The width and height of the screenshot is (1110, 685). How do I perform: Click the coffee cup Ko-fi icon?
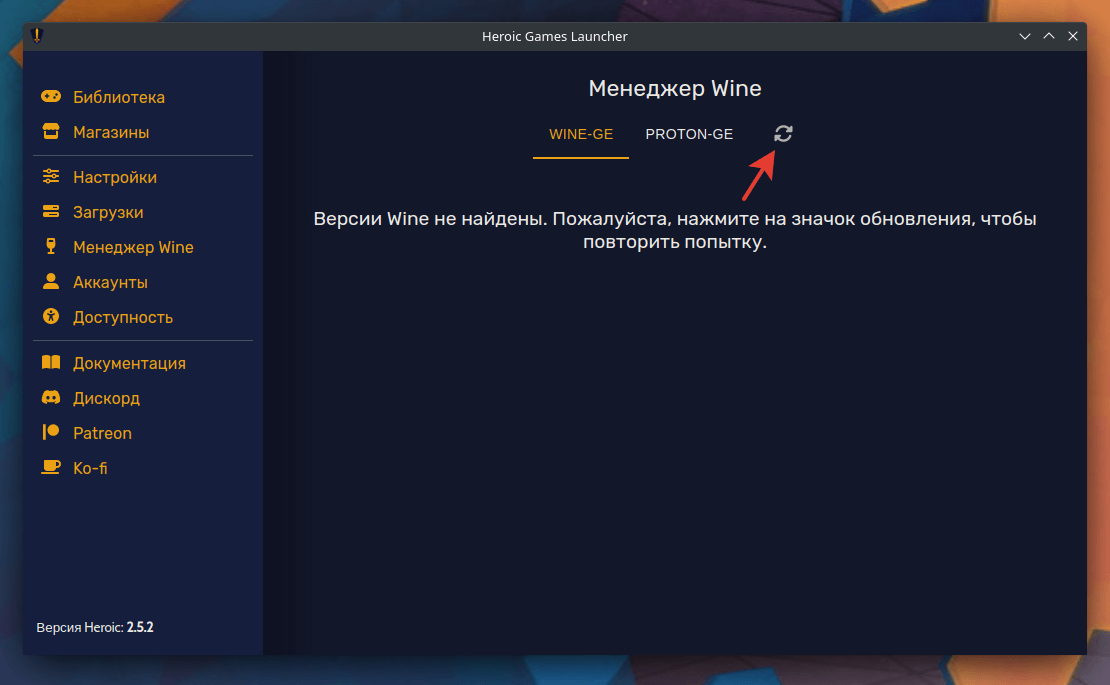pos(51,467)
